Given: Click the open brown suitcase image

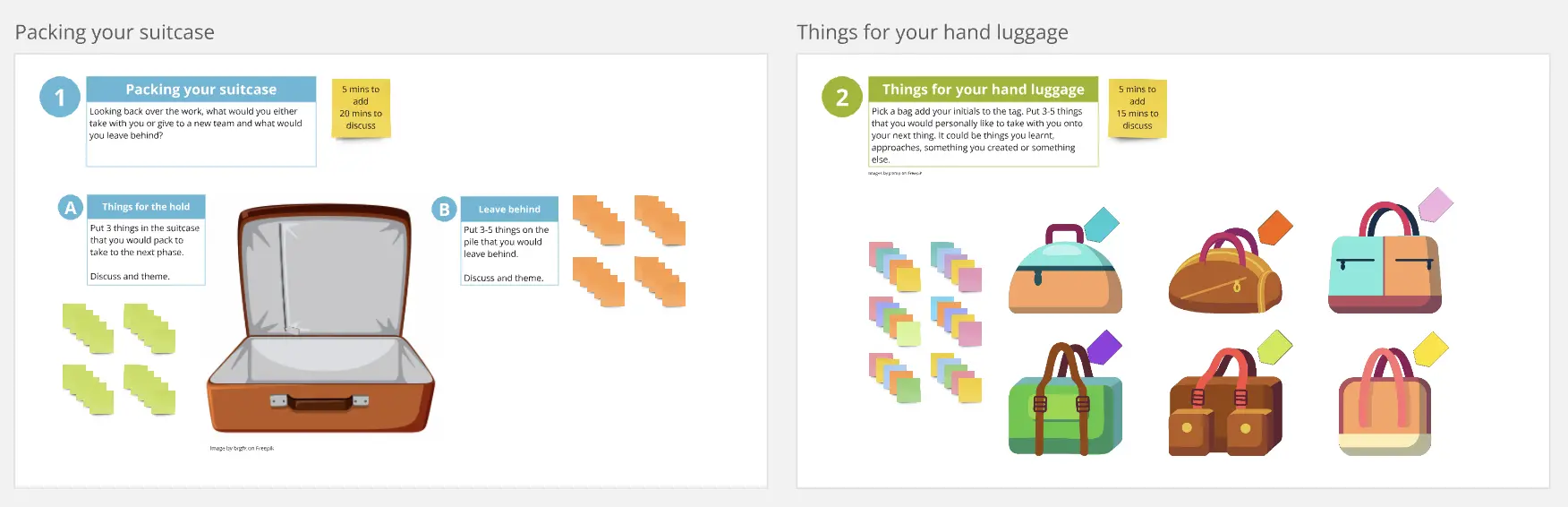Looking at the screenshot, I should [320, 319].
